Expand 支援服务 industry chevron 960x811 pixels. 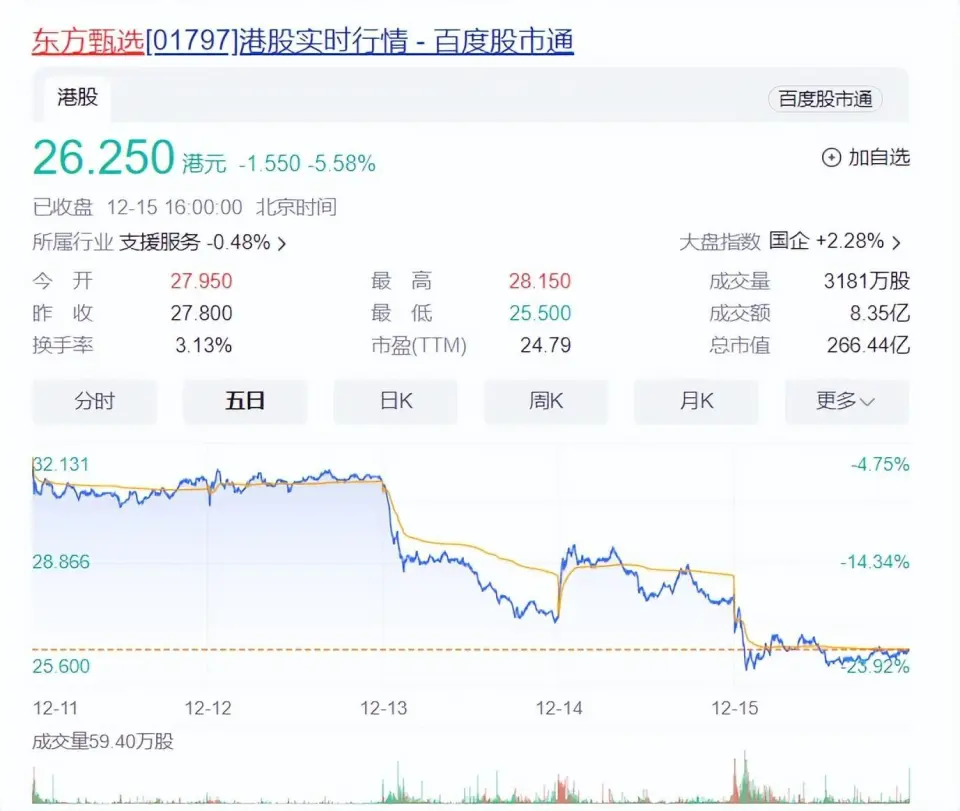282,243
